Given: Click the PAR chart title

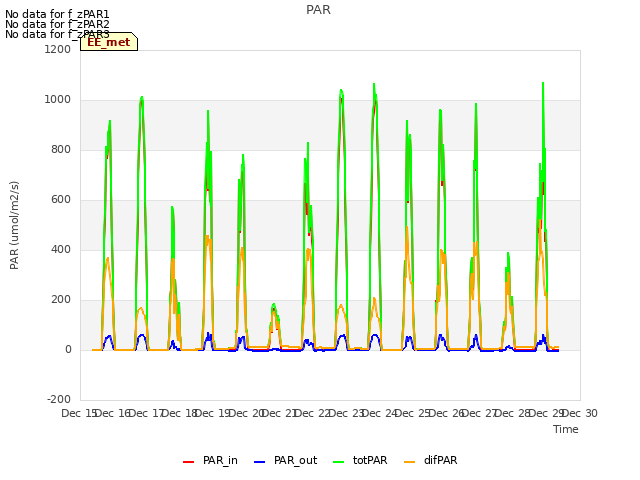Looking at the screenshot, I should click(318, 10).
